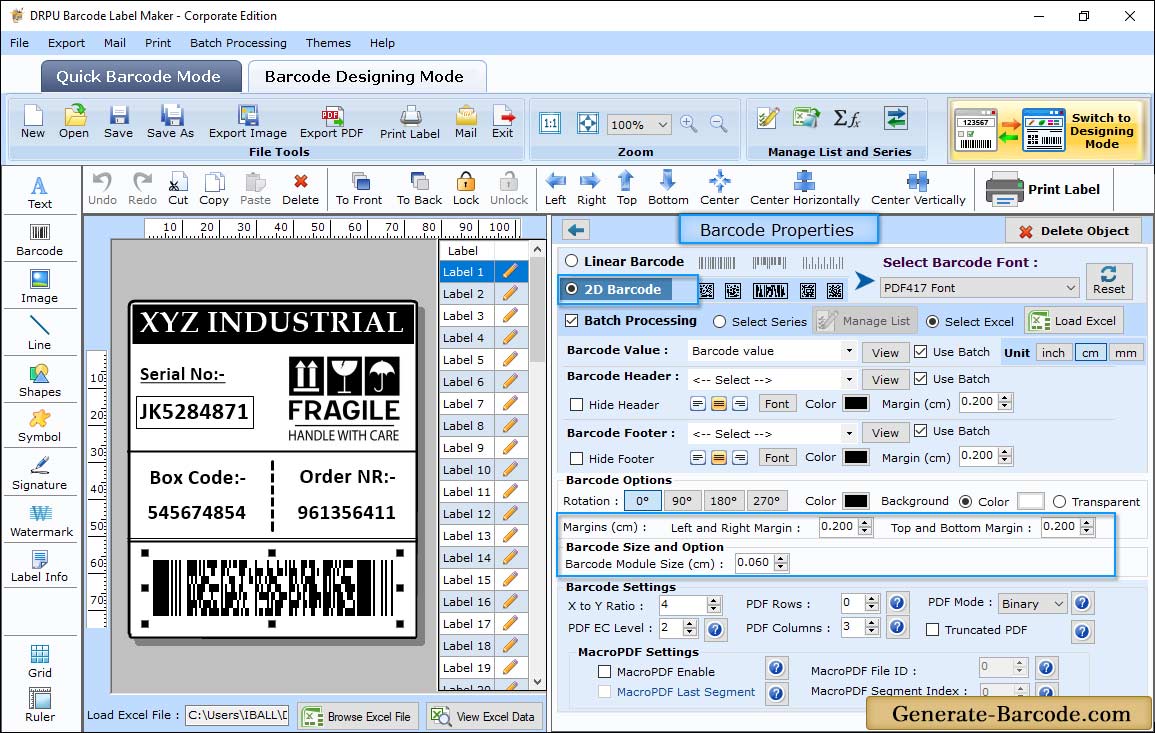The height and width of the screenshot is (733, 1155).
Task: Click the Lock object icon
Action: point(466,189)
